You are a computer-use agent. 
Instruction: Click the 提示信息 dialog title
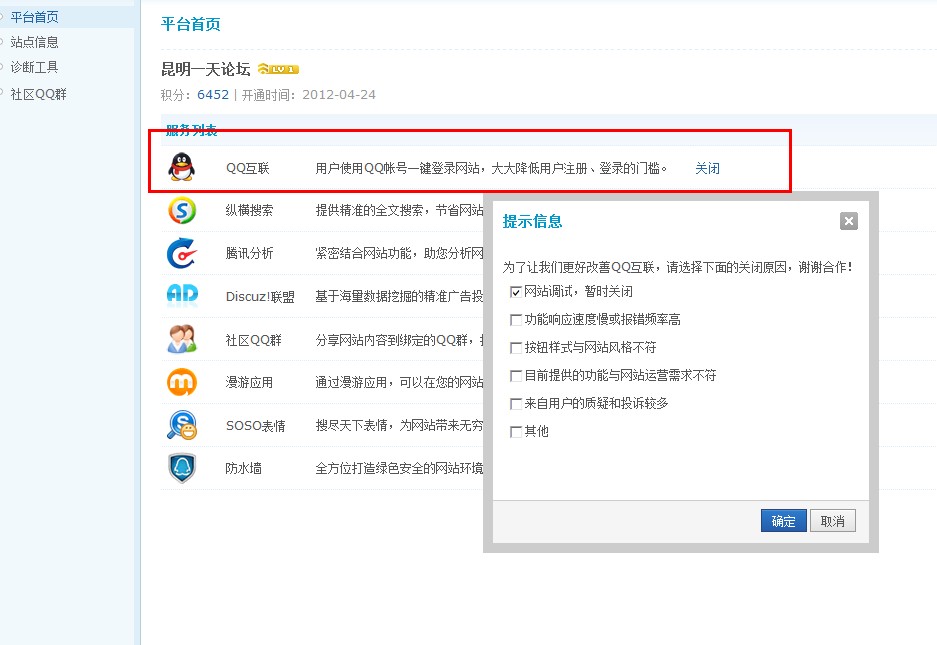(x=532, y=222)
